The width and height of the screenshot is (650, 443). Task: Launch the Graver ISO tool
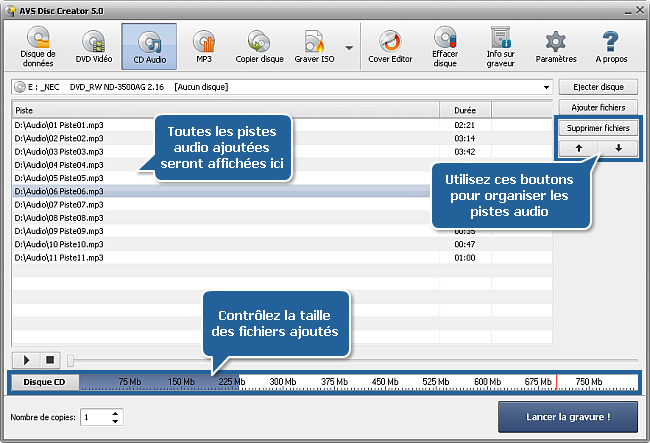[x=313, y=50]
